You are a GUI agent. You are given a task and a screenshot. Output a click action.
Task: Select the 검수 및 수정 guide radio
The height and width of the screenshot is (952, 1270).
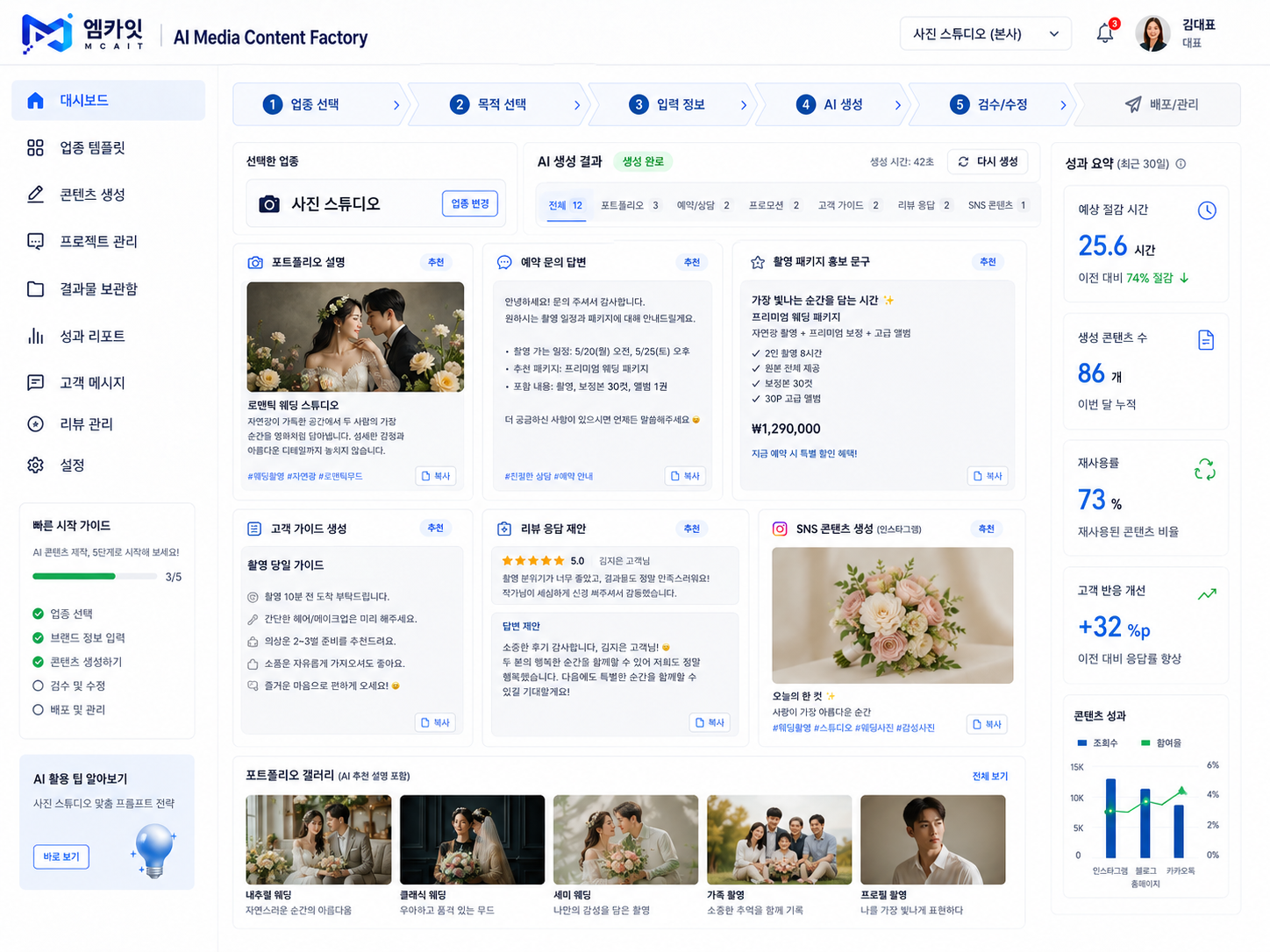click(38, 686)
